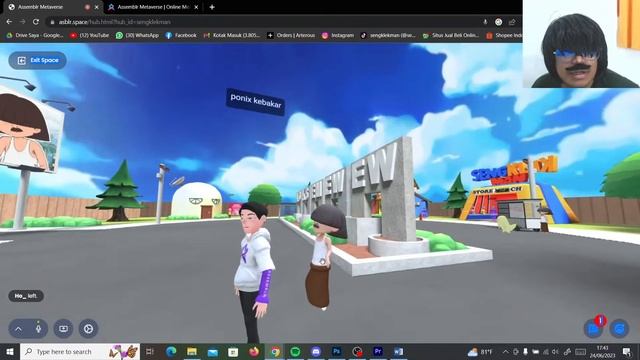Open the Kotak Masuk Gmail bookmark
Image resolution: width=640 pixels, height=360 pixels.
231,36
